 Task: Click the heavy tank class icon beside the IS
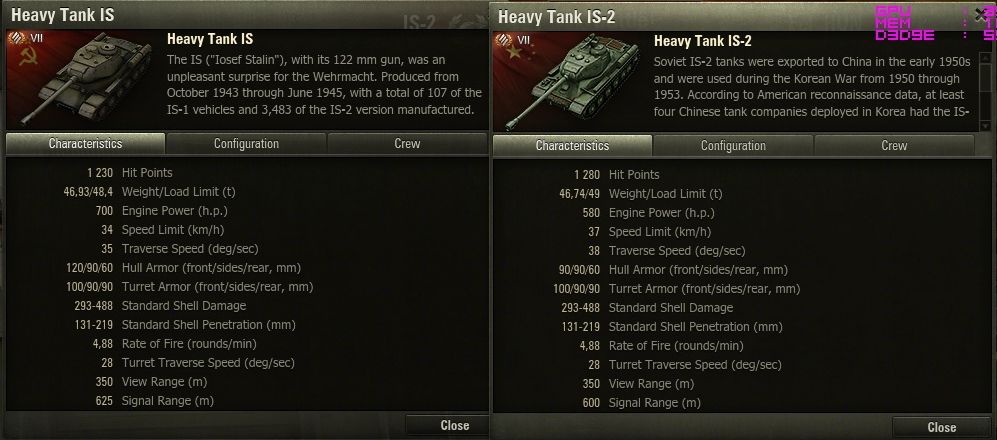(x=18, y=38)
